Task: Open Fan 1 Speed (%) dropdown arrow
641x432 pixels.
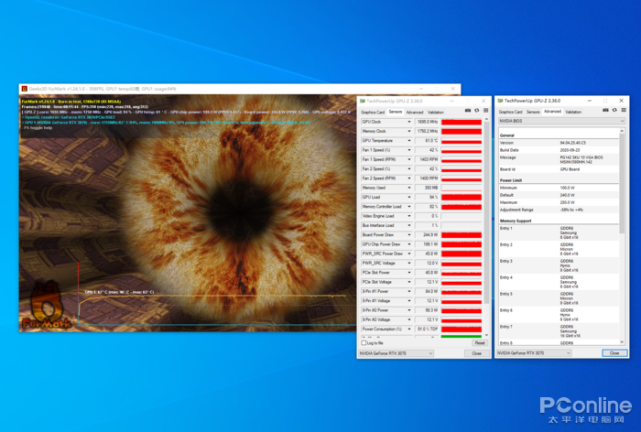Action: pyautogui.click(x=409, y=150)
